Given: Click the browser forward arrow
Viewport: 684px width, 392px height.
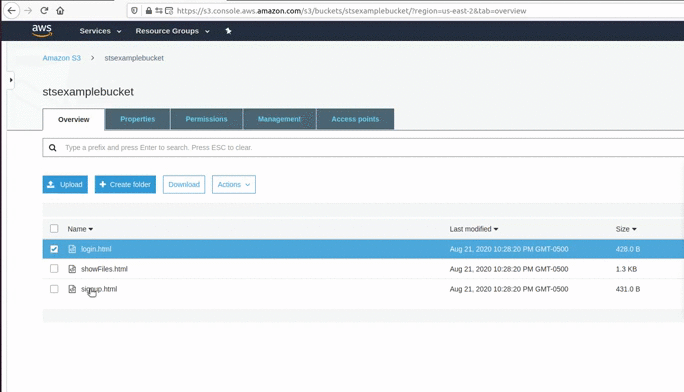Looking at the screenshot, I should (x=28, y=10).
